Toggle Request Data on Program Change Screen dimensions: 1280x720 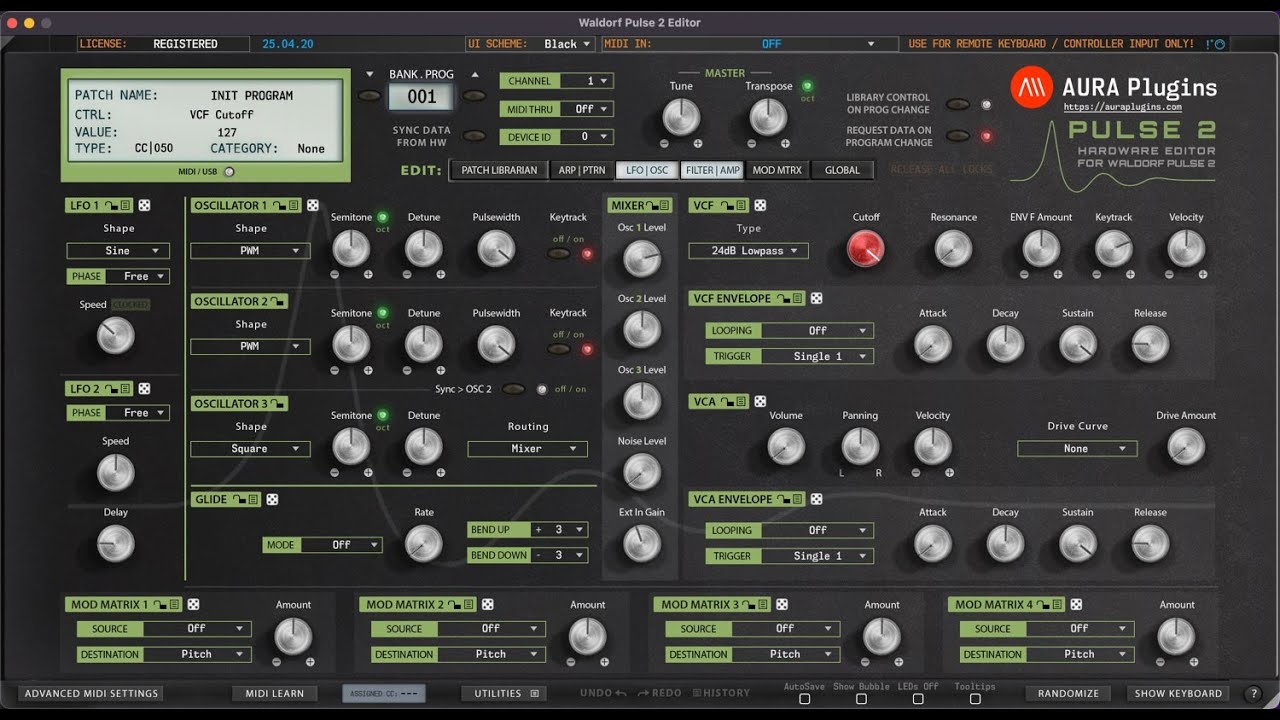[x=958, y=136]
